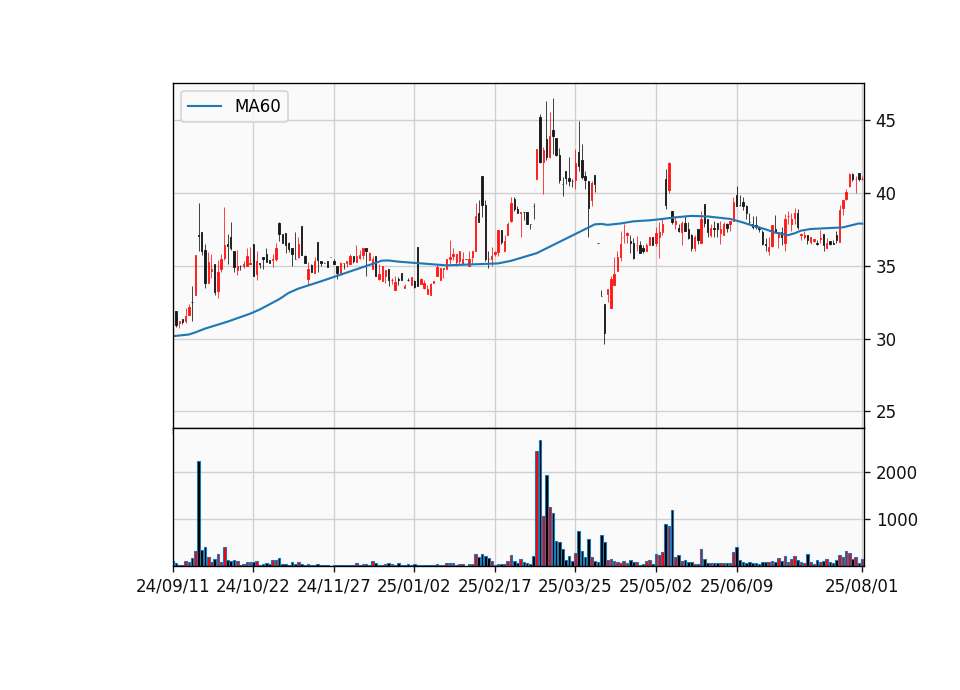Click the 25/06/09 date label

(737, 586)
